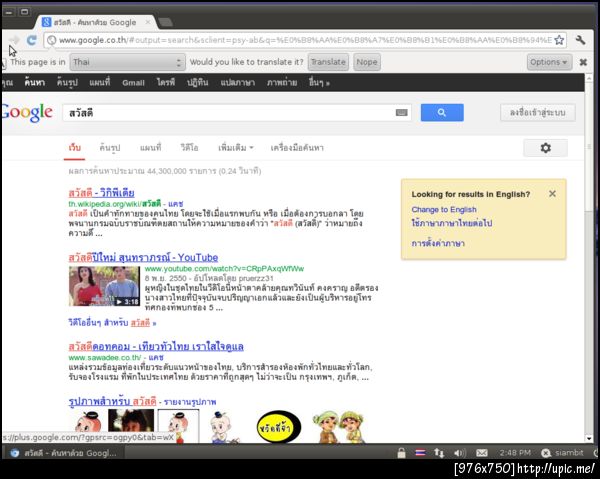Click the ใช้ภาษาภาษาไทยต่อไป link
The height and width of the screenshot is (479, 600).
(452, 223)
